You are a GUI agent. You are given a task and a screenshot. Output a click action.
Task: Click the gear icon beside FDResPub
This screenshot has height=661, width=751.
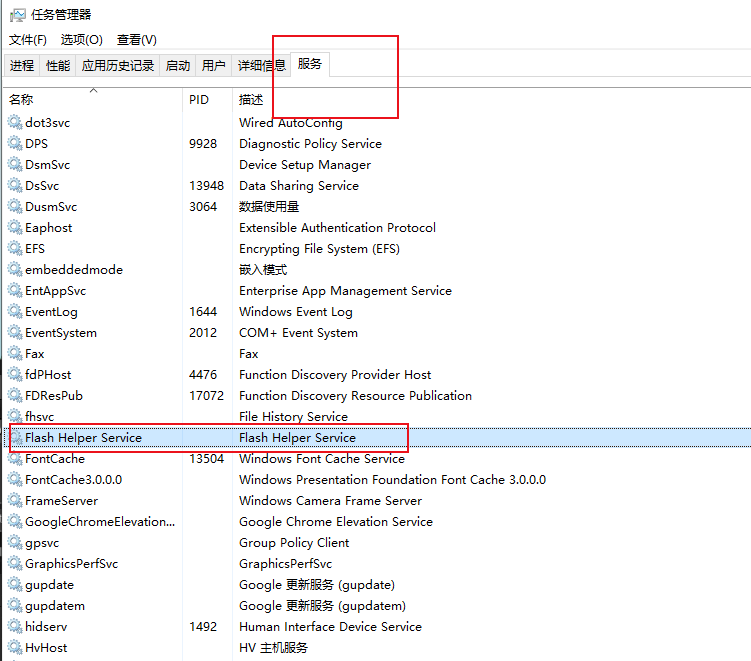[15, 396]
